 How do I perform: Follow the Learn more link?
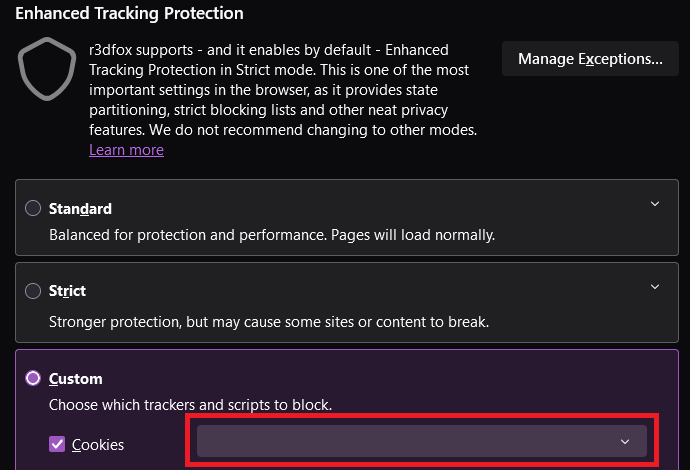click(126, 150)
